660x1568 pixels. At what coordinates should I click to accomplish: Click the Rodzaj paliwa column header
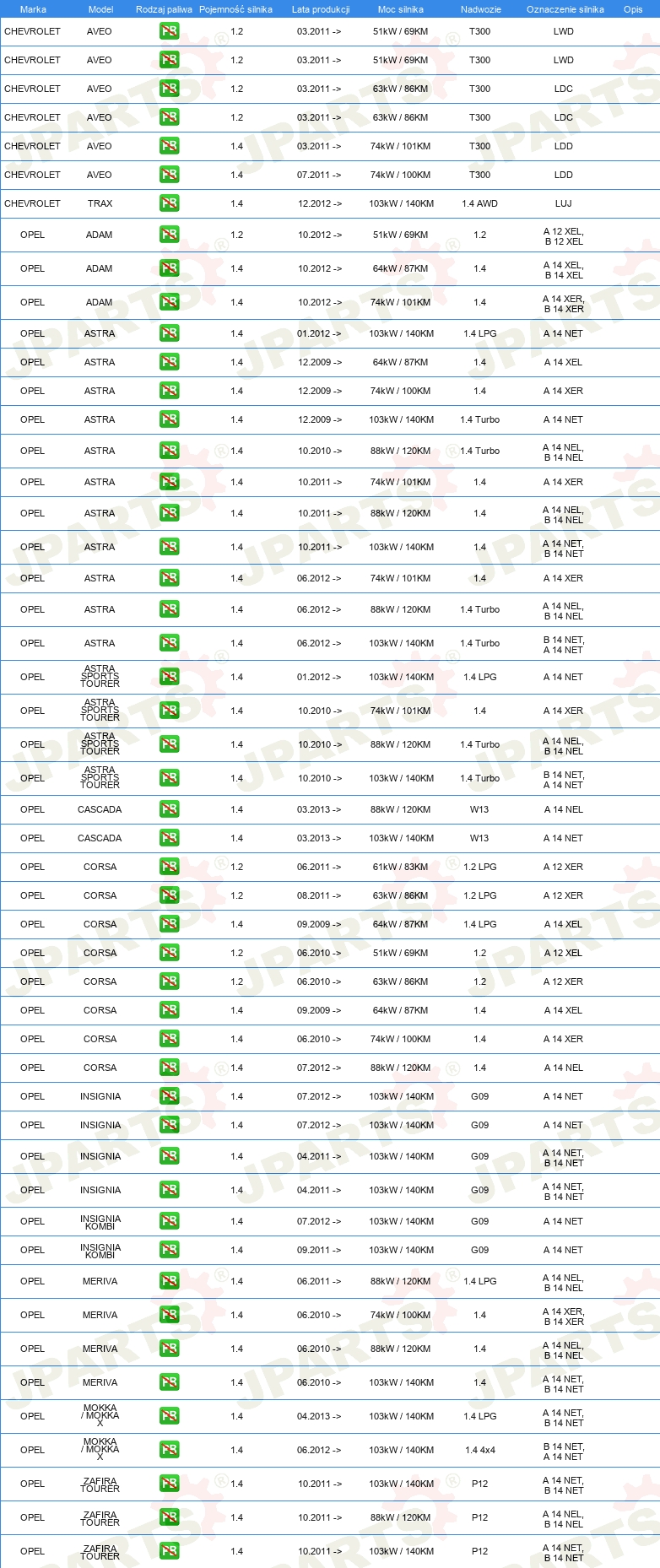pyautogui.click(x=164, y=9)
